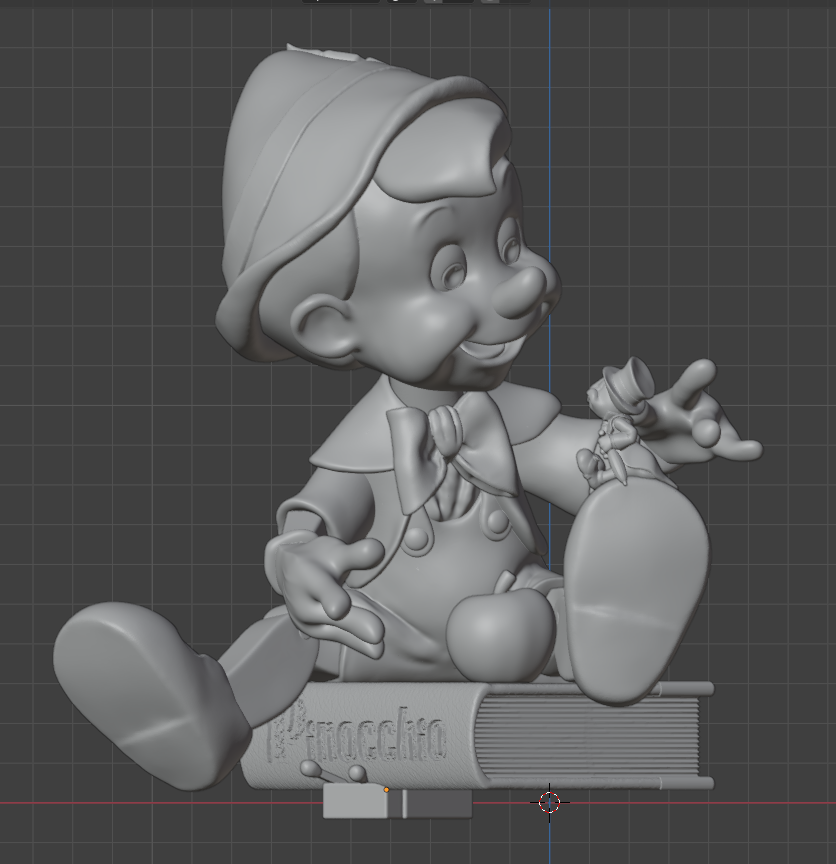The width and height of the screenshot is (836, 864).
Task: Click the page edges of the book
Action: point(588,736)
